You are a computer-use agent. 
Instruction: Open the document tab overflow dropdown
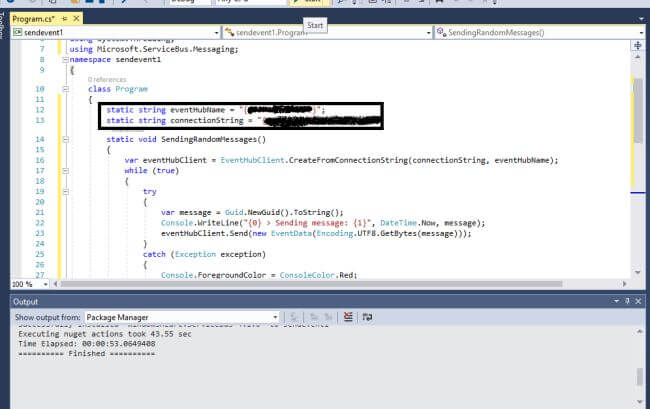tap(641, 19)
